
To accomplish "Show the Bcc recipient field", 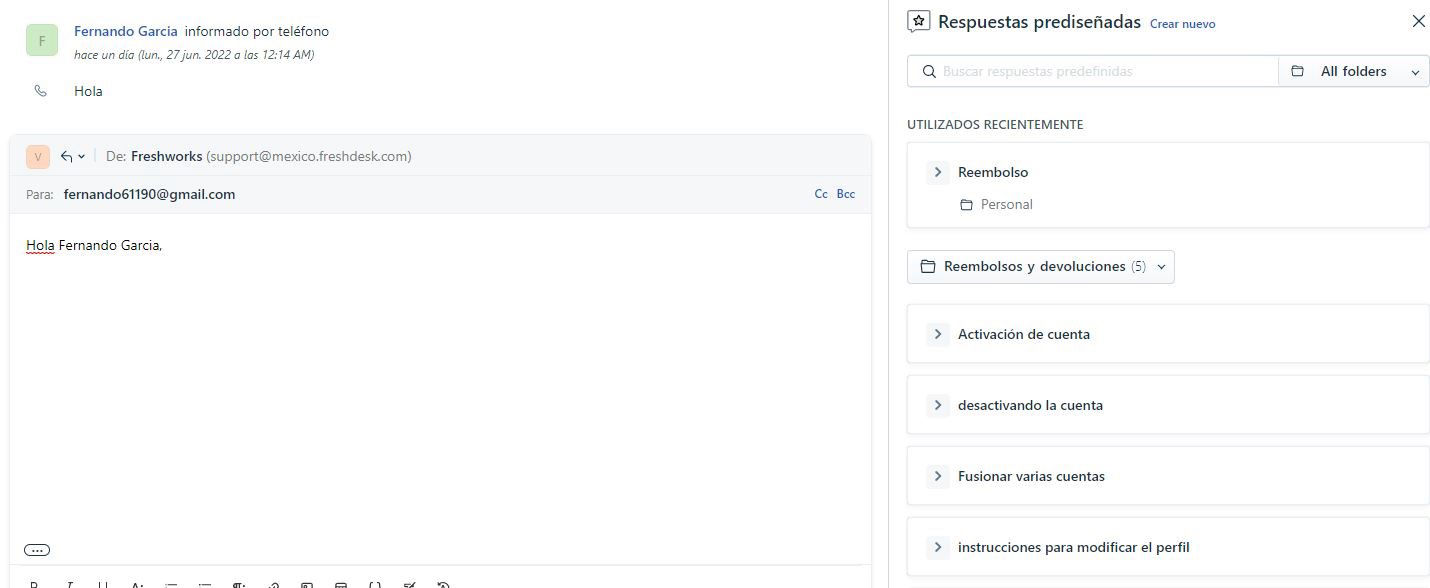I will point(845,193).
